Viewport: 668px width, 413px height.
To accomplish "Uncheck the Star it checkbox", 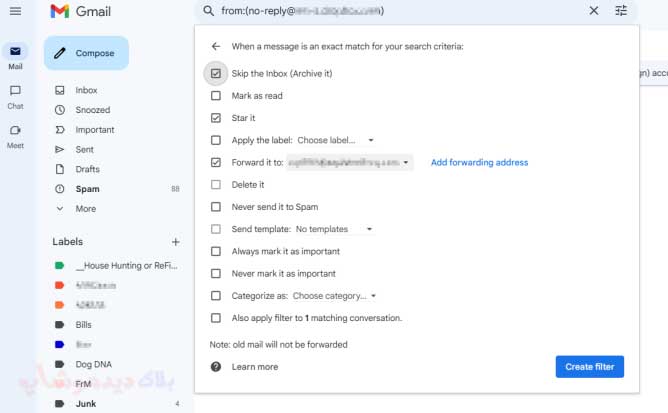I will (x=216, y=118).
